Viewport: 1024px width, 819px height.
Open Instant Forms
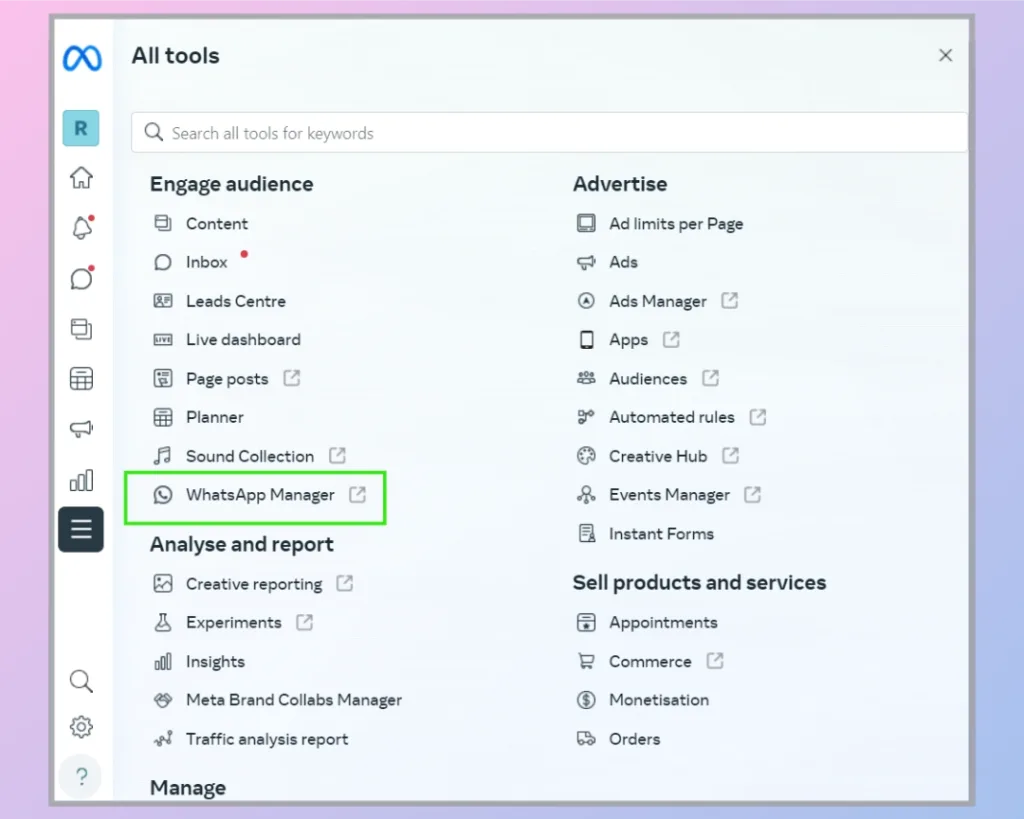[661, 534]
